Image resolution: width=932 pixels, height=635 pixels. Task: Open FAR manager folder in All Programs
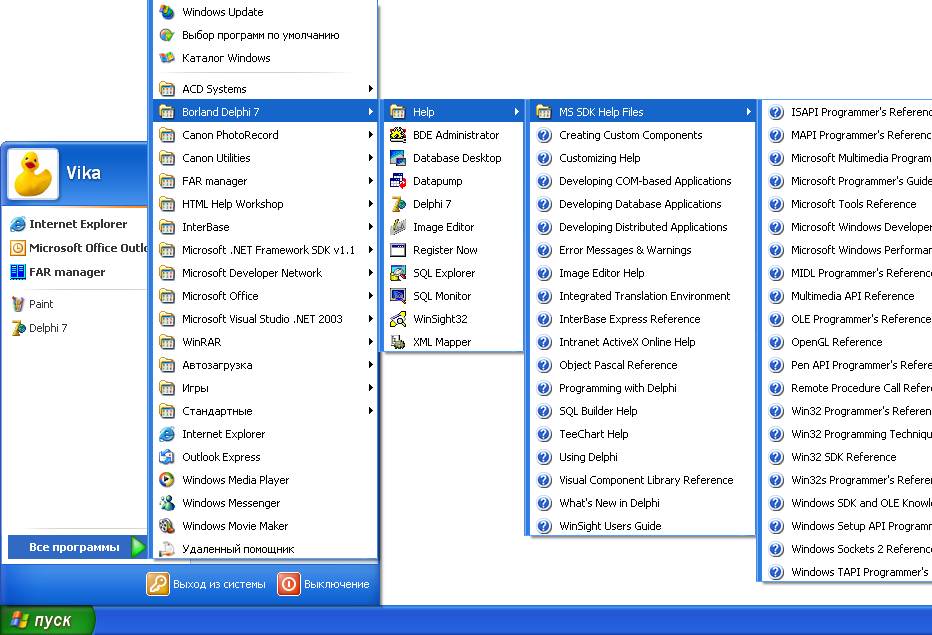265,181
